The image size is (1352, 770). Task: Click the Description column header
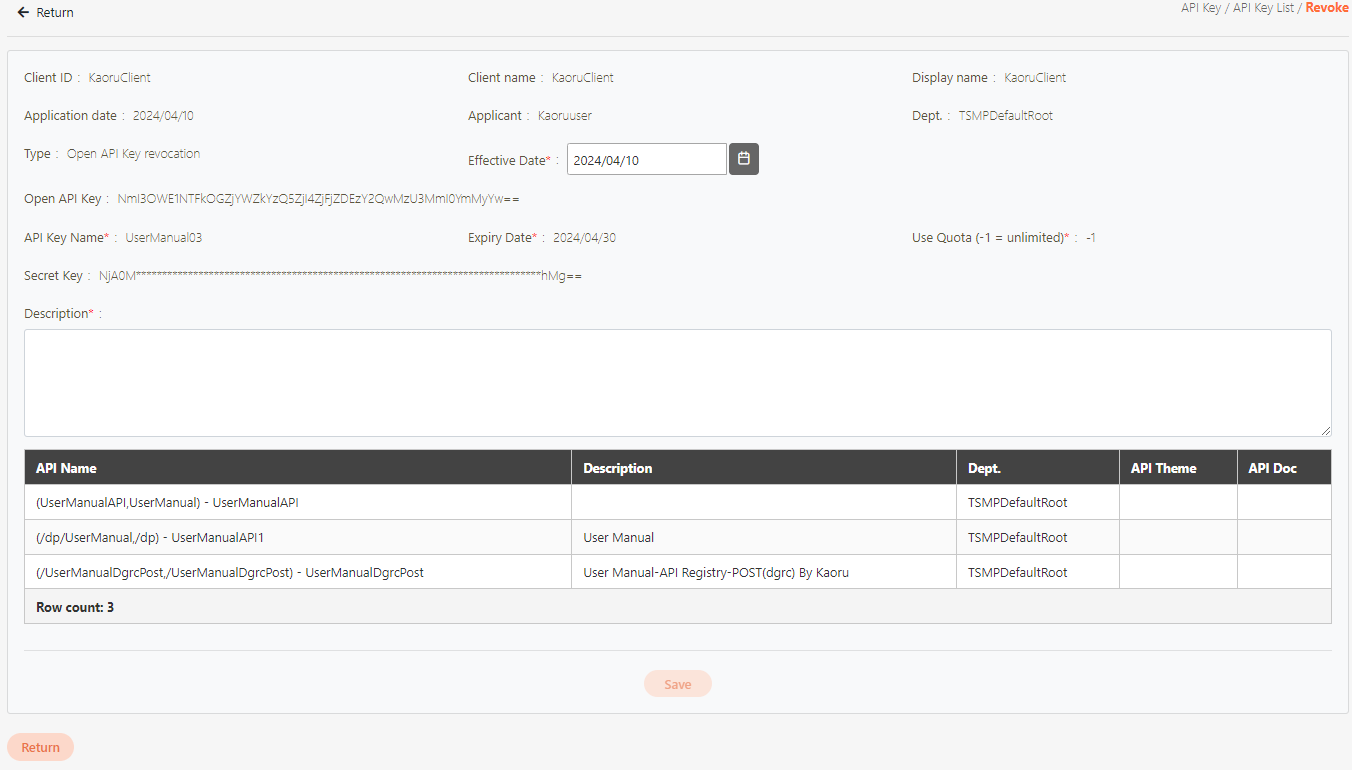point(617,468)
